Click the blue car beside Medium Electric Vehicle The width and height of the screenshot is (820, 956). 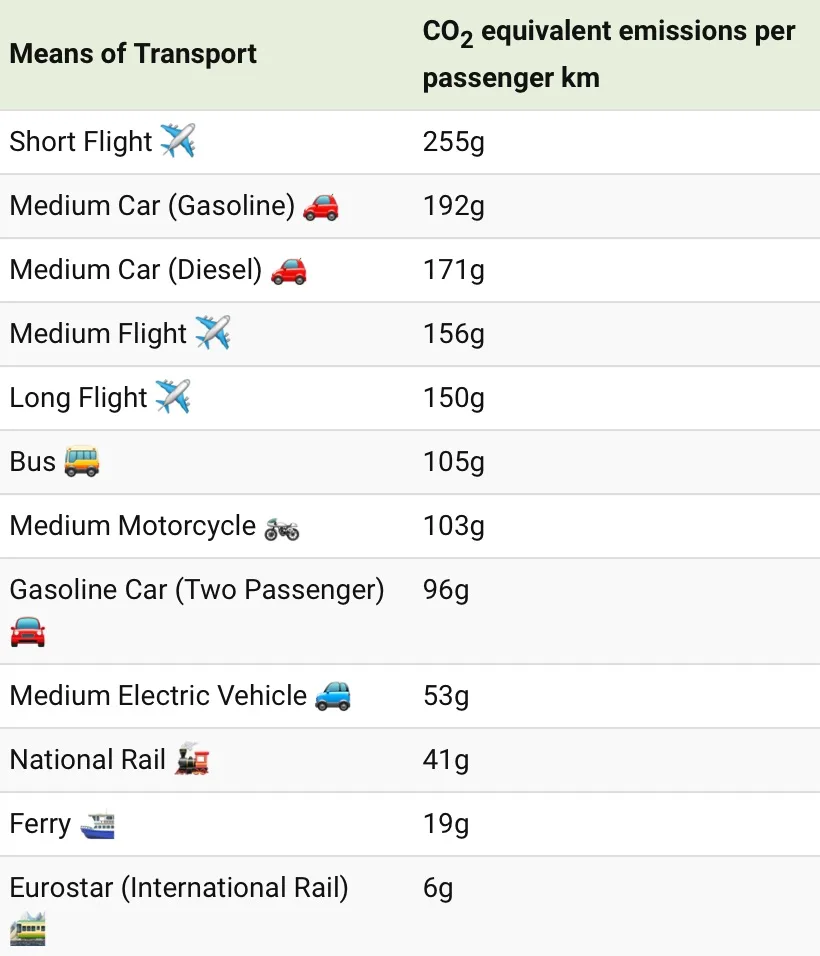(x=333, y=696)
